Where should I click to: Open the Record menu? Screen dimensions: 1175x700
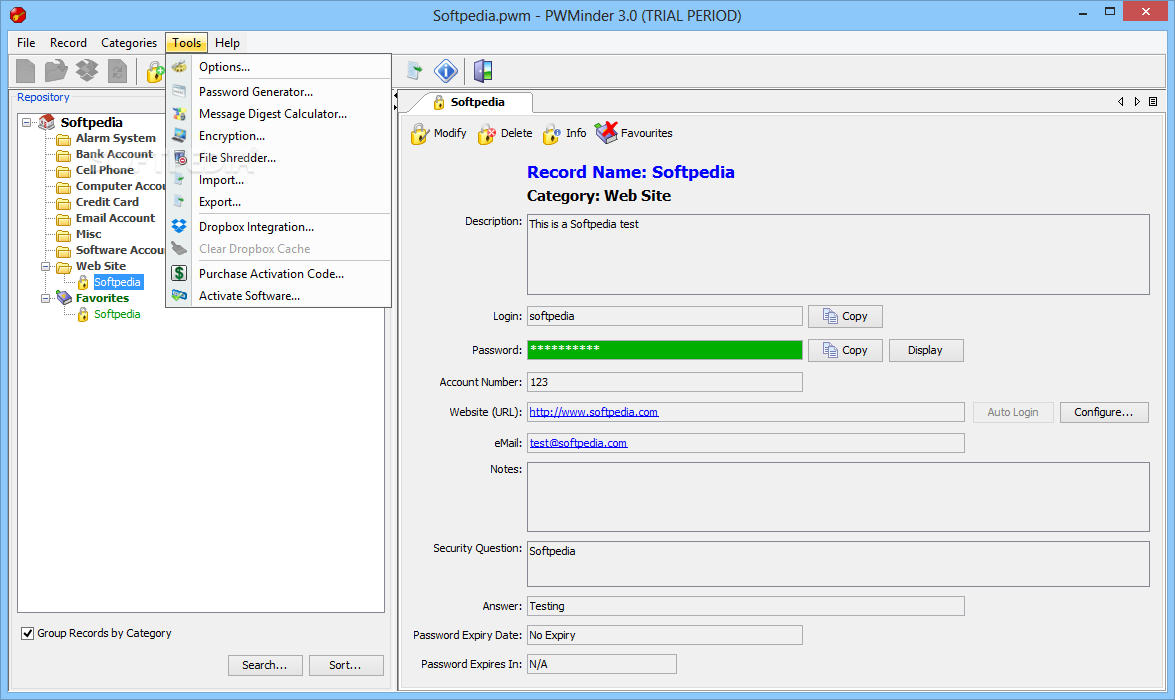pyautogui.click(x=68, y=43)
